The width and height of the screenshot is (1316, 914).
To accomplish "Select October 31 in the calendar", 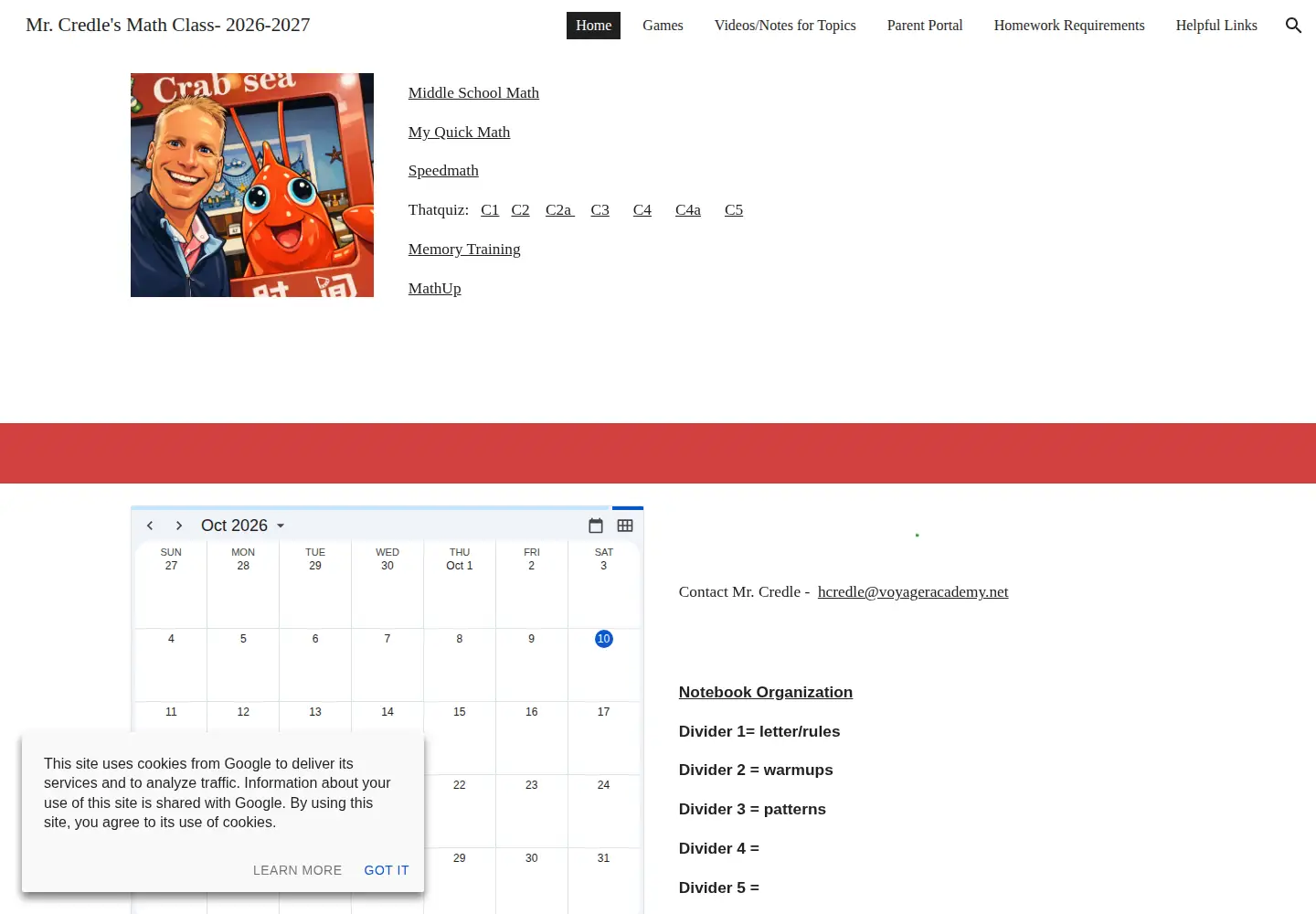I will (x=603, y=858).
